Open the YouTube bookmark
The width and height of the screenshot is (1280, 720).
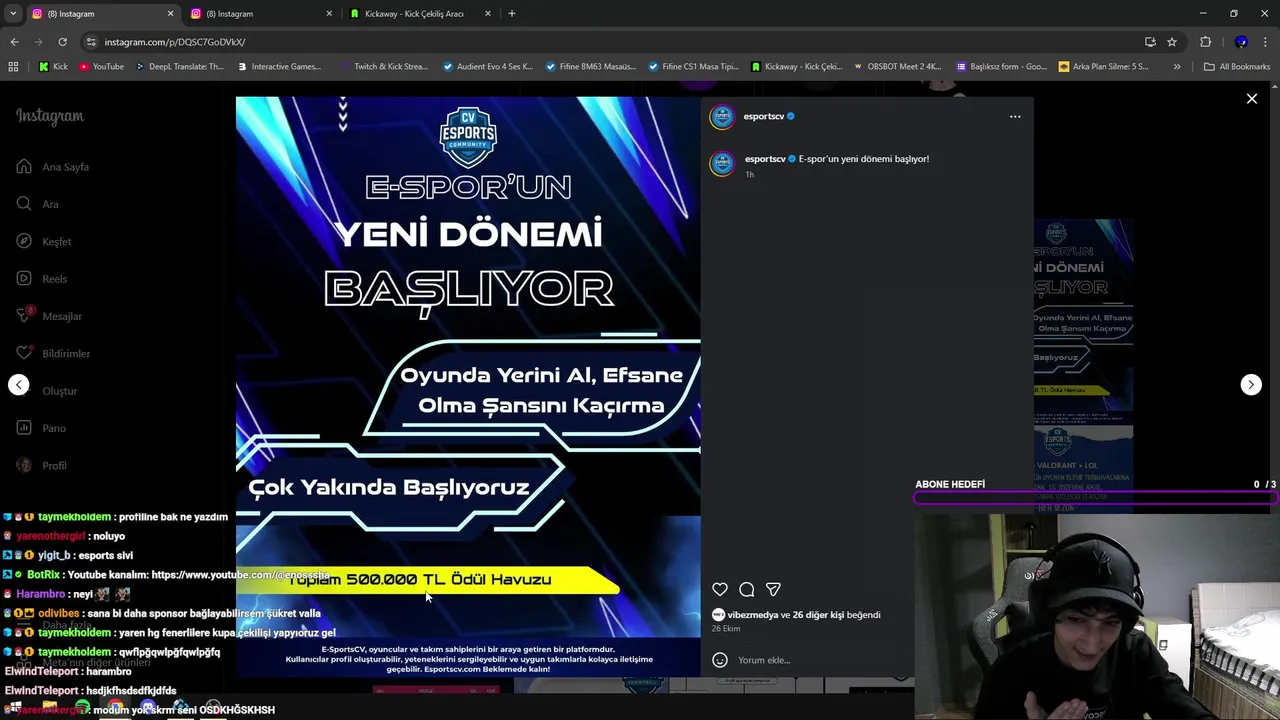[x=101, y=67]
